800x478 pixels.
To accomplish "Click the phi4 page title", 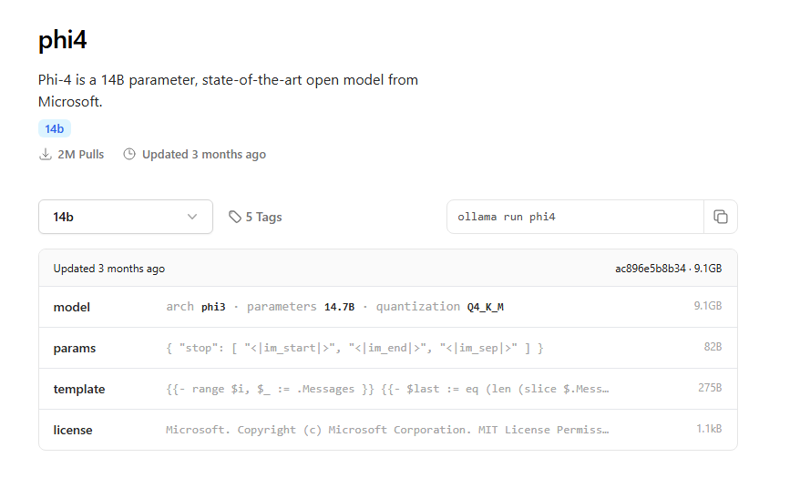I will [x=62, y=40].
